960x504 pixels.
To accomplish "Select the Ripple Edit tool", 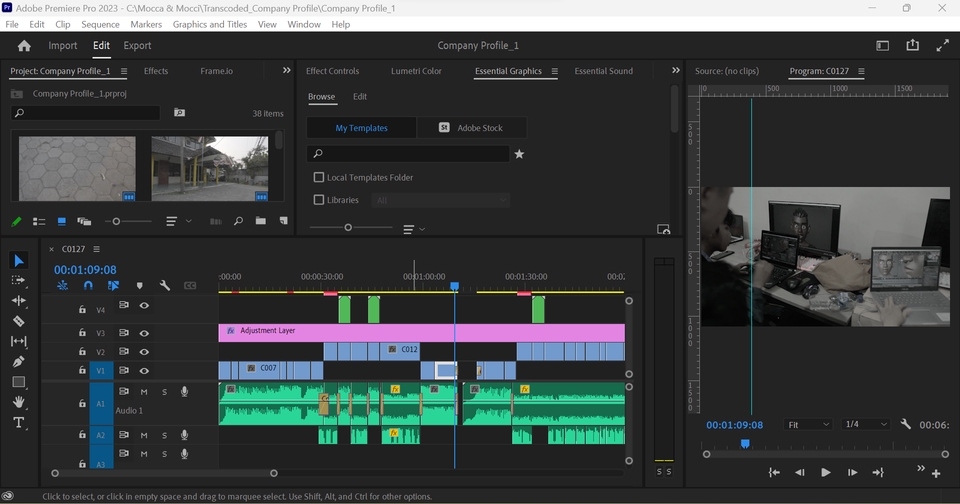I will tap(18, 300).
